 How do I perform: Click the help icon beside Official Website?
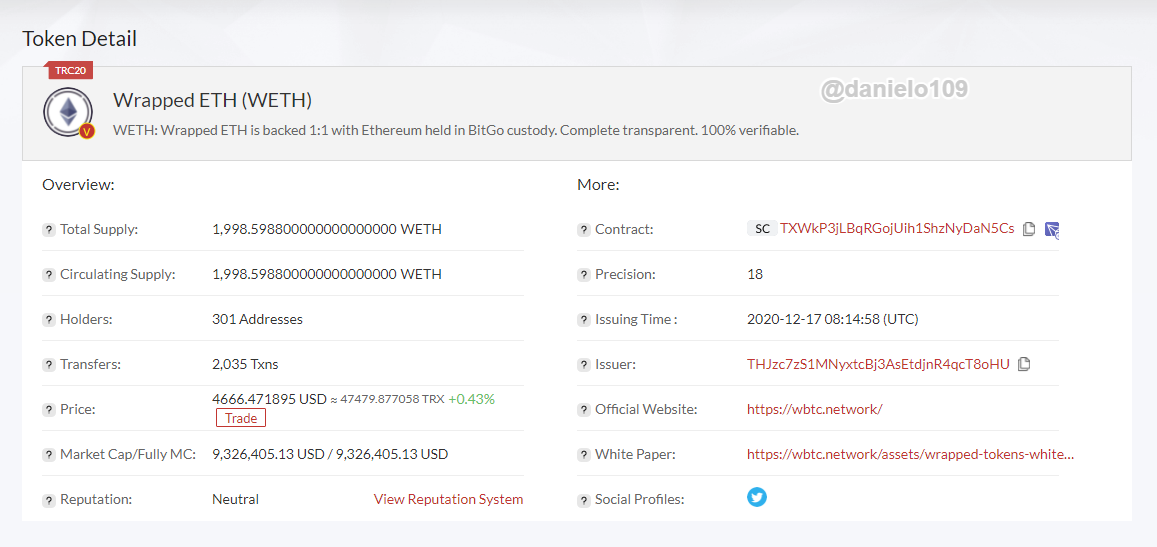coord(584,410)
